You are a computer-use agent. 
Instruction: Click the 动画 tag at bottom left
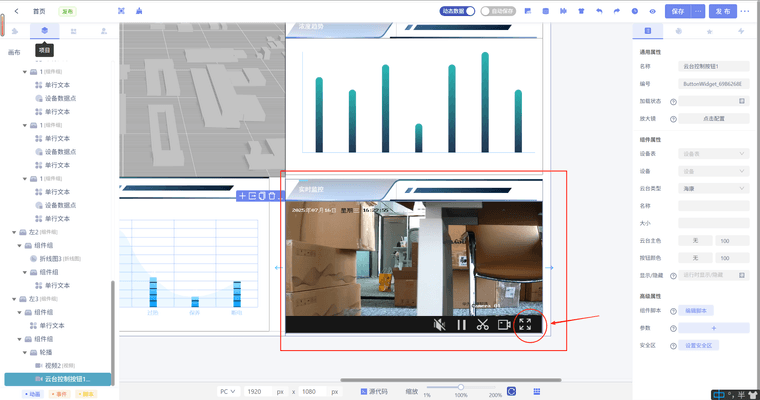tap(33, 394)
